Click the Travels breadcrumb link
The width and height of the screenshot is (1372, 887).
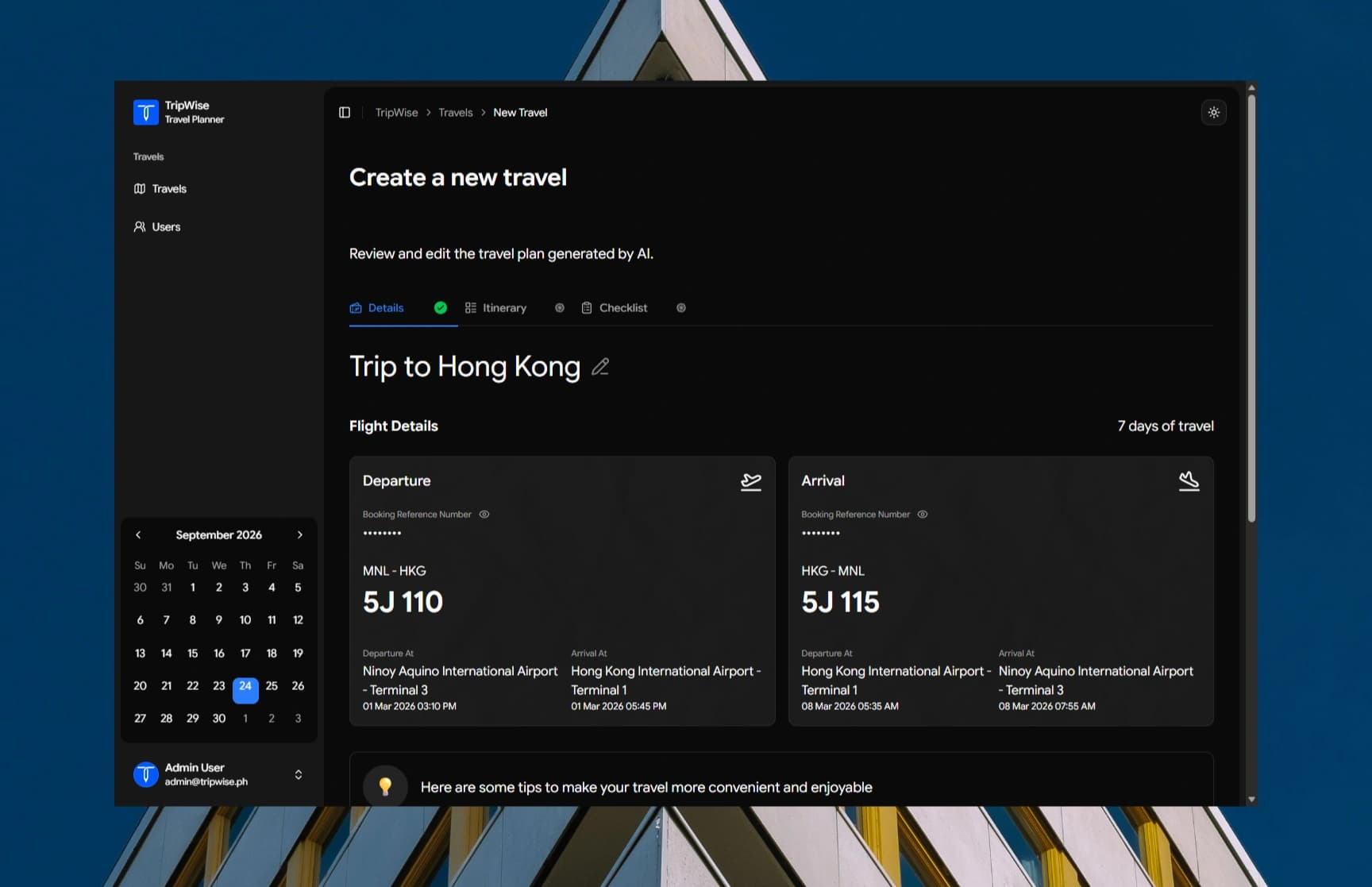[456, 113]
